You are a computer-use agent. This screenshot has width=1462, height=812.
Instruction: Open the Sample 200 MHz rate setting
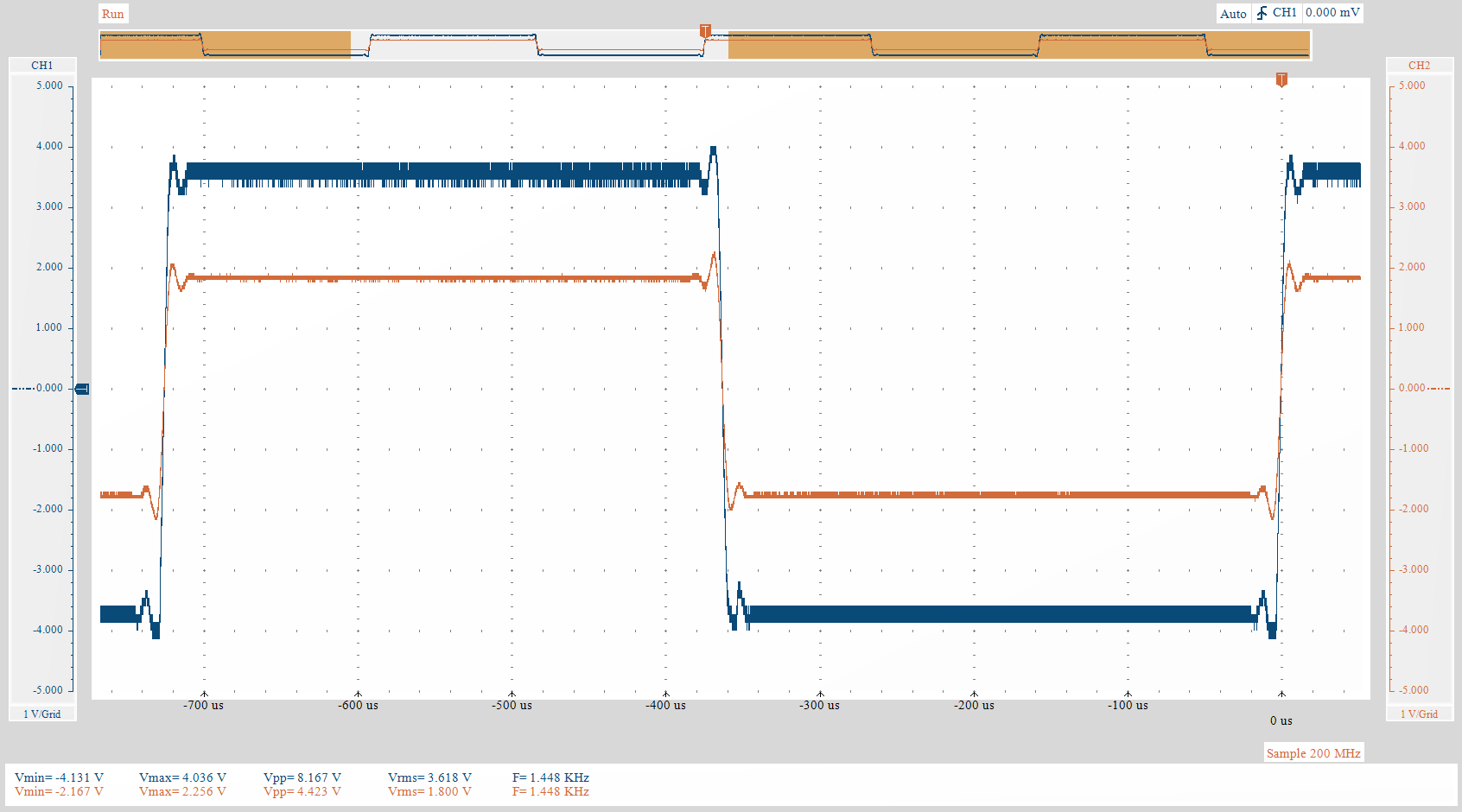[1313, 753]
